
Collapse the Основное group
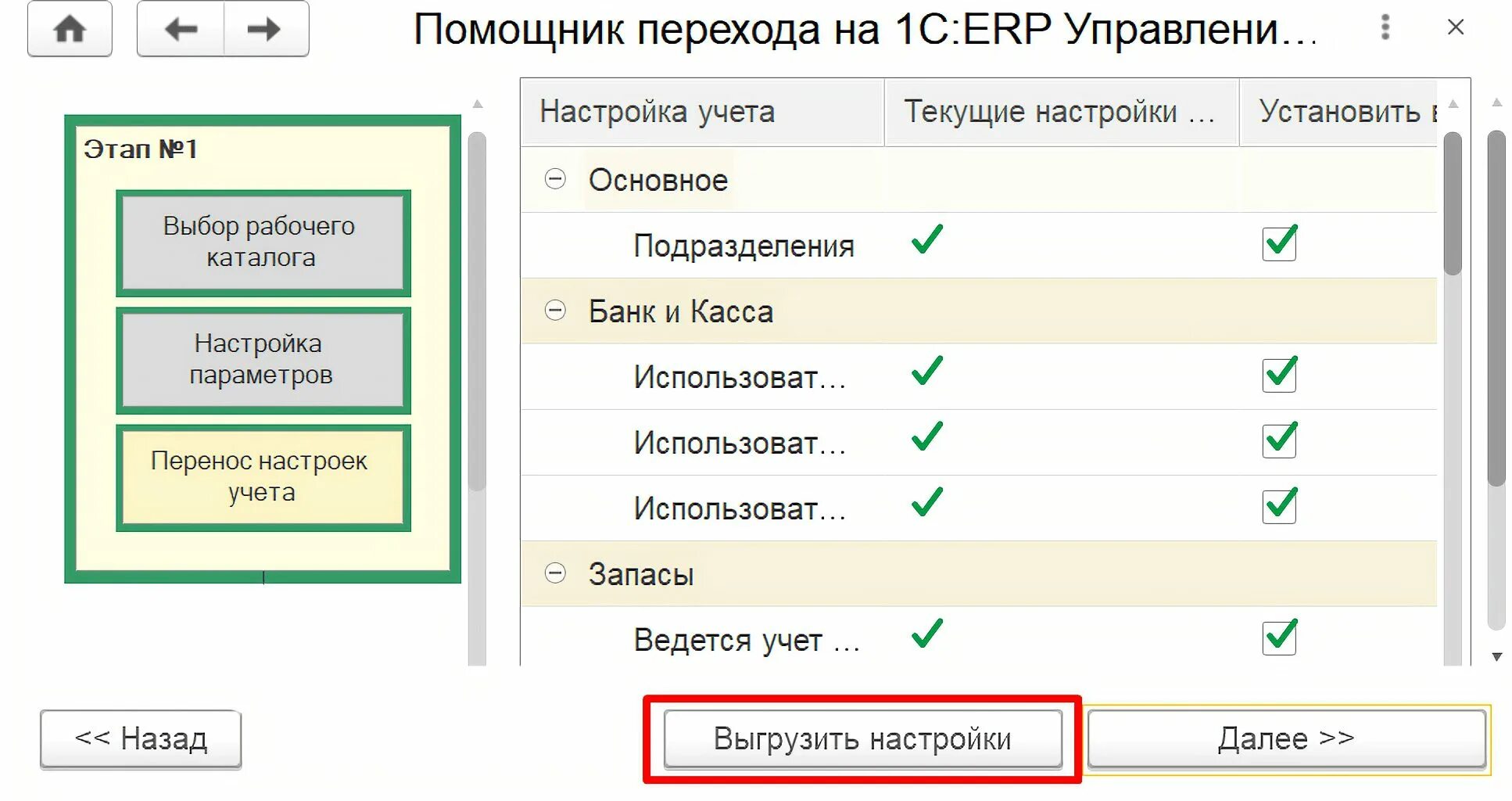[x=555, y=179]
